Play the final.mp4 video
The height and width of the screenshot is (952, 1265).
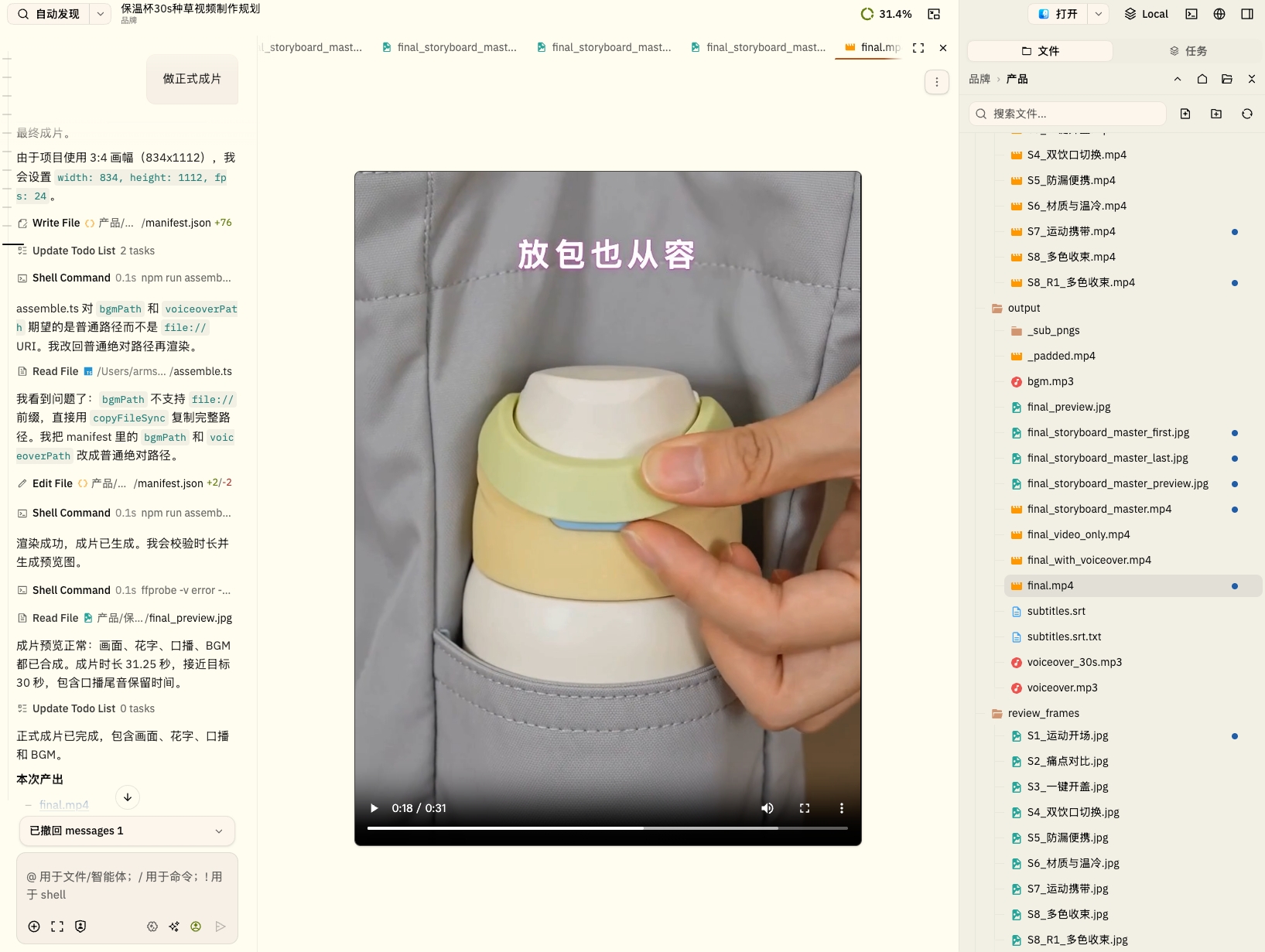(374, 808)
